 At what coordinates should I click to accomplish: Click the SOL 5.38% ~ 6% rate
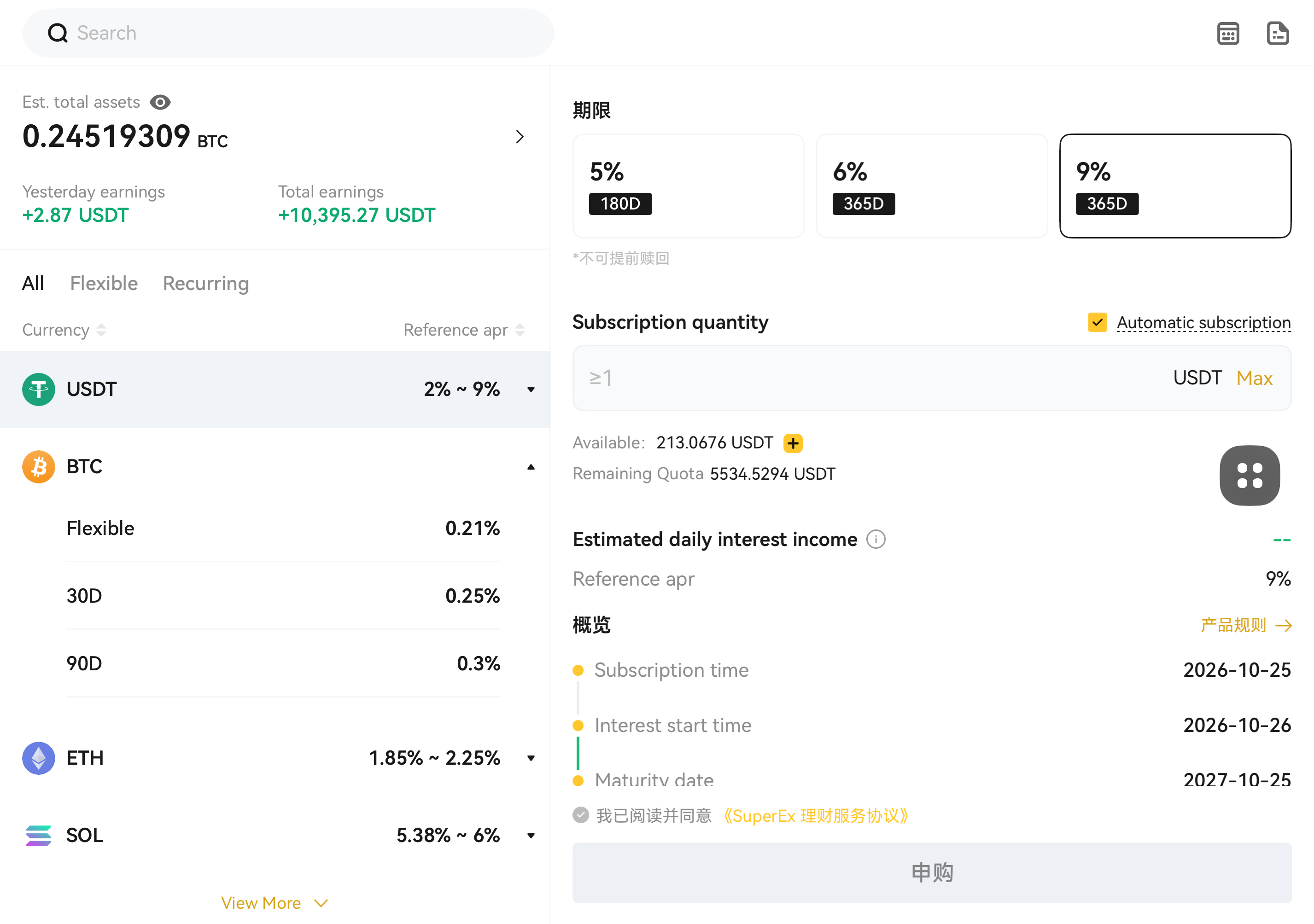pos(448,835)
